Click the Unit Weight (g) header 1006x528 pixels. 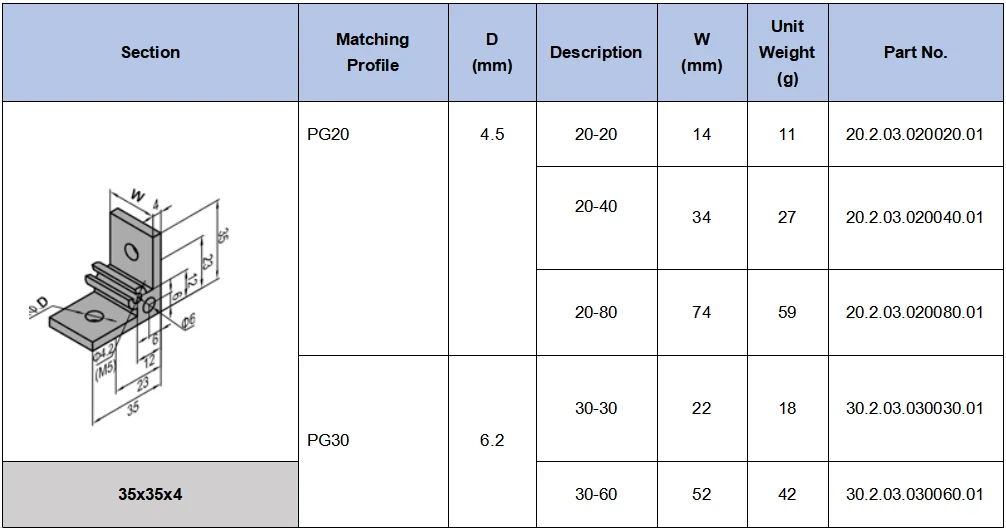787,52
